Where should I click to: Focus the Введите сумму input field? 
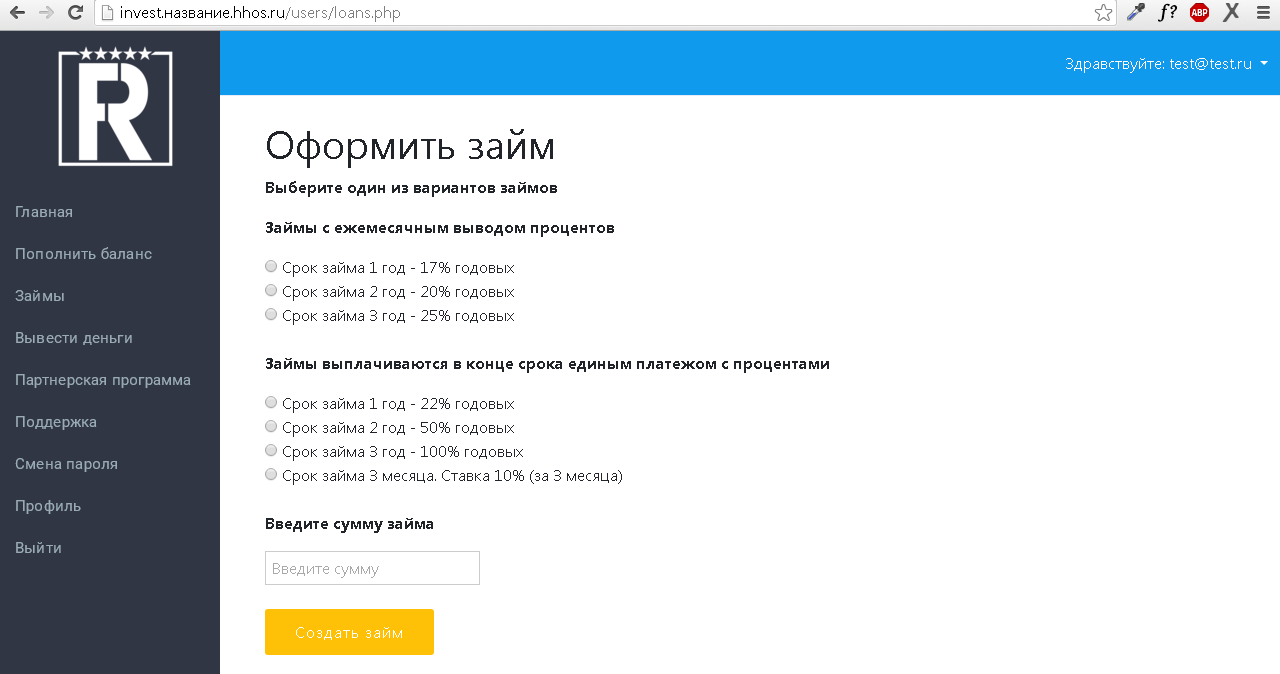coord(372,568)
